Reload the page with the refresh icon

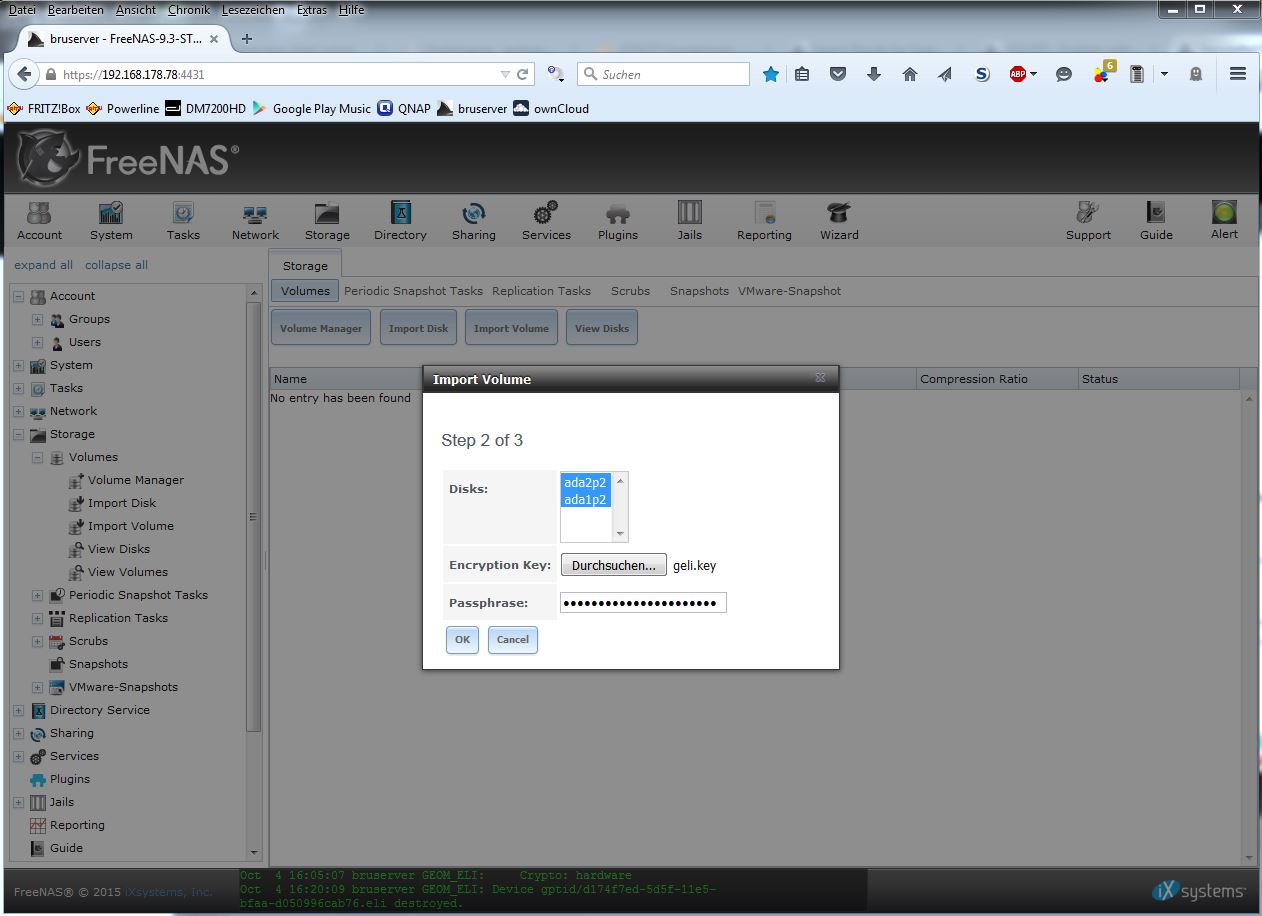tap(522, 74)
